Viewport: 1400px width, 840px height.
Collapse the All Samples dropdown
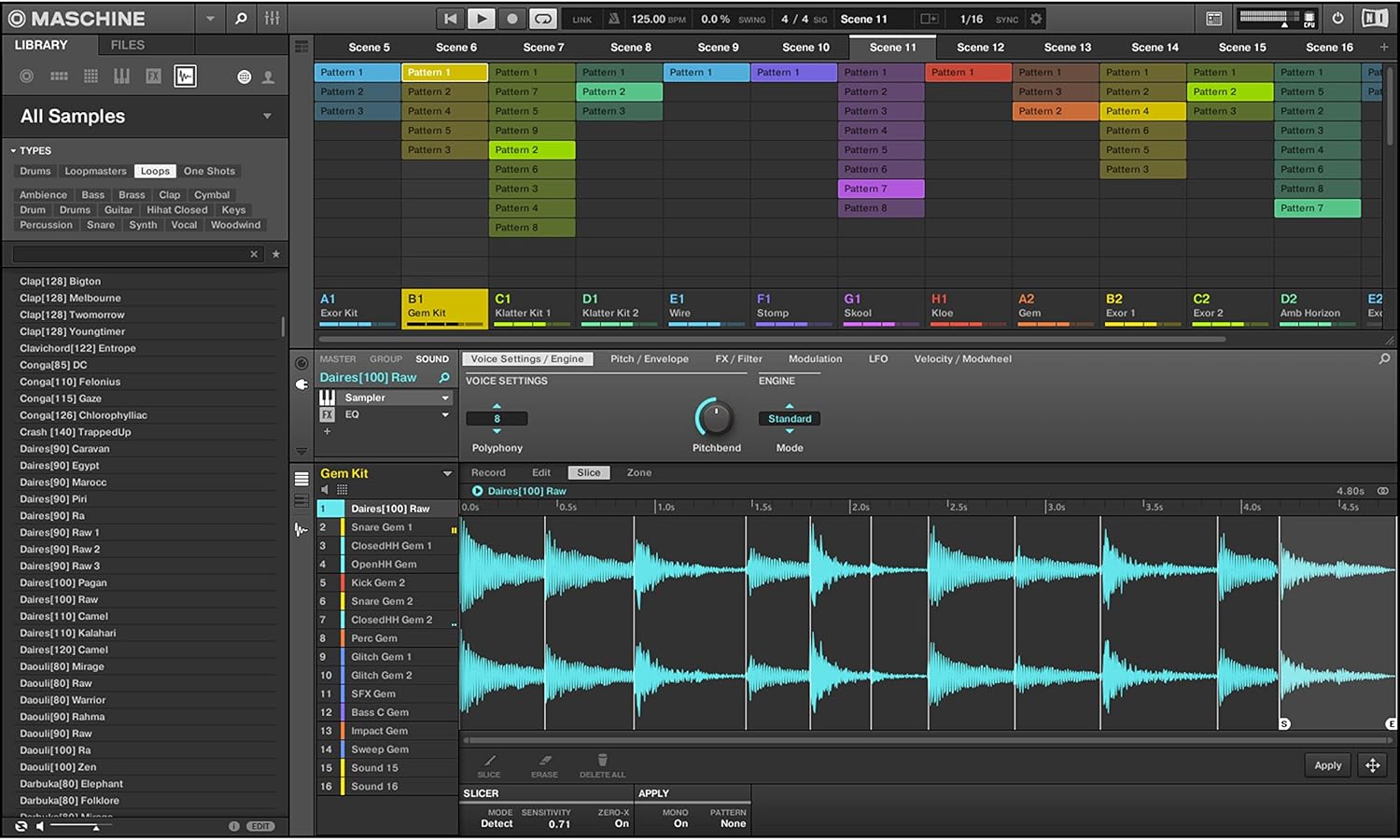pyautogui.click(x=265, y=116)
